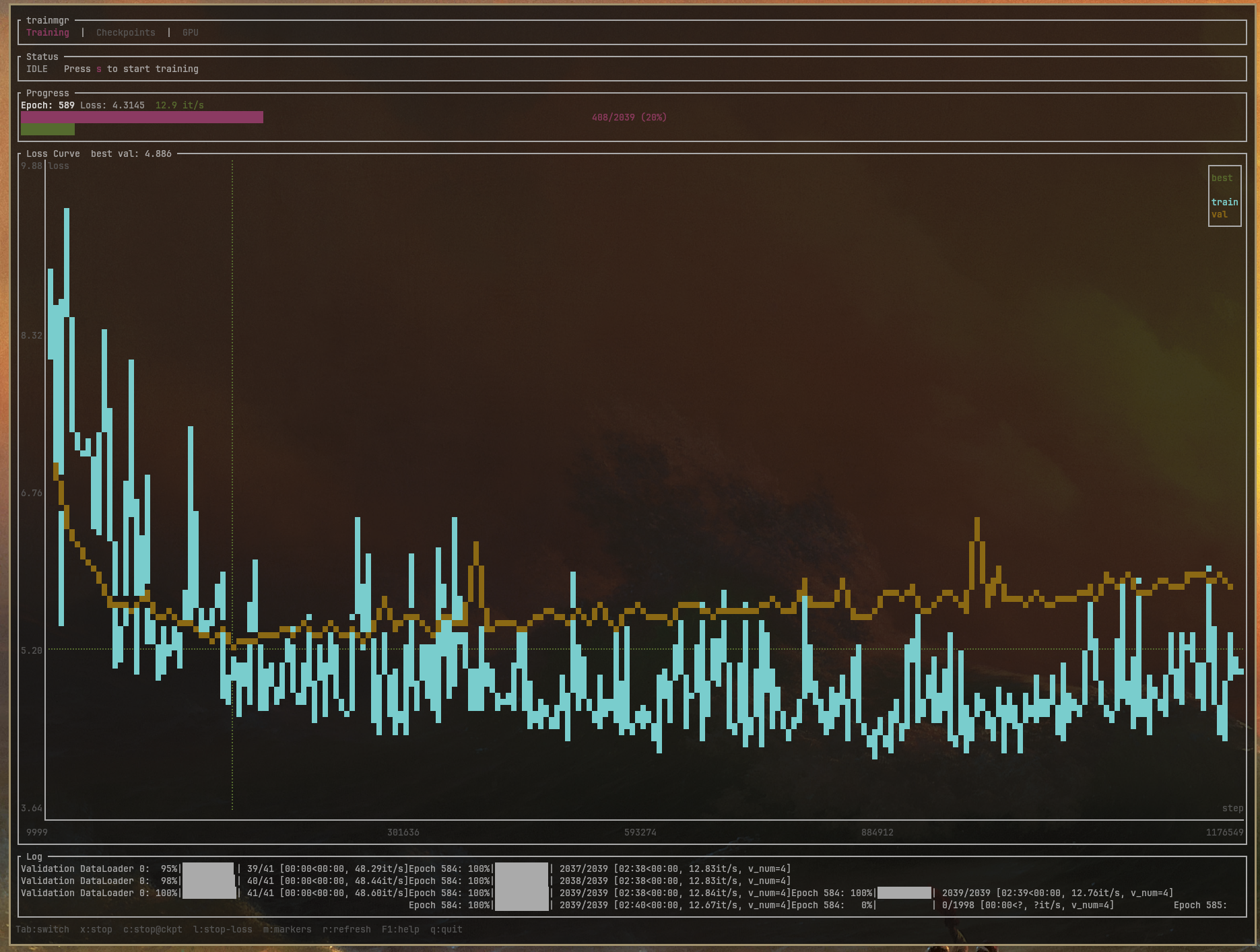This screenshot has width=1260, height=952.
Task: Click the 'Tab:switch' footer shortcut
Action: [x=42, y=929]
